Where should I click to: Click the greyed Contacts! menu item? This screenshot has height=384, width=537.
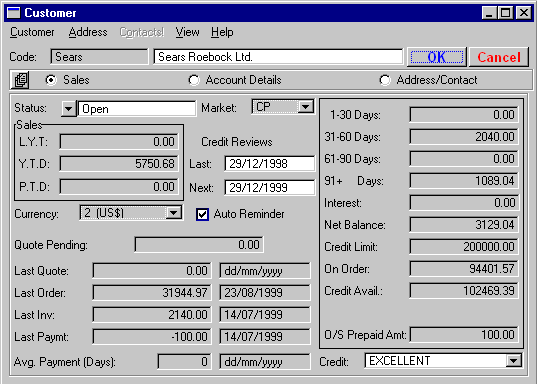(x=142, y=32)
